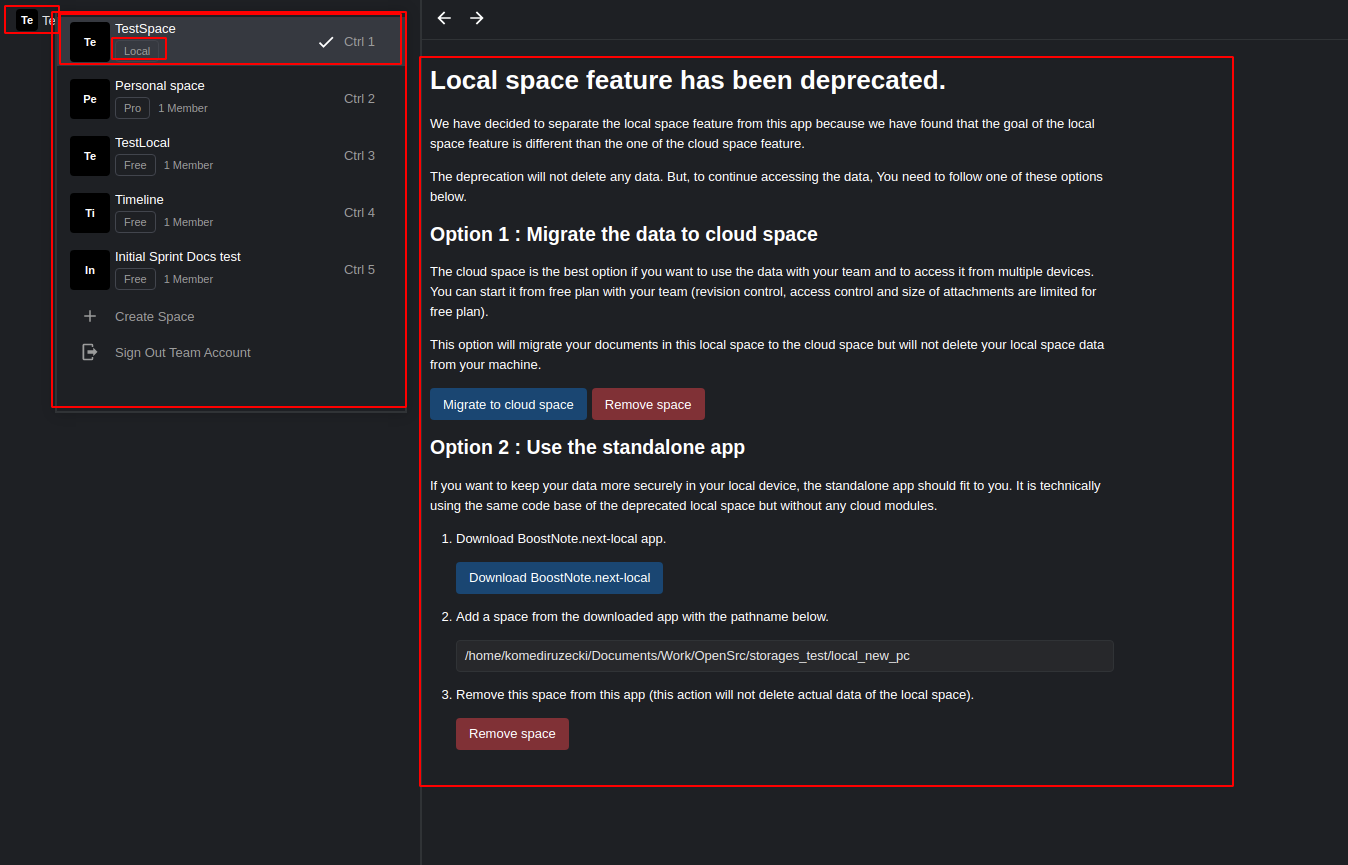Click the 'Ctrl 5' shortcut label
Screen dimensions: 1348x865
359,270
